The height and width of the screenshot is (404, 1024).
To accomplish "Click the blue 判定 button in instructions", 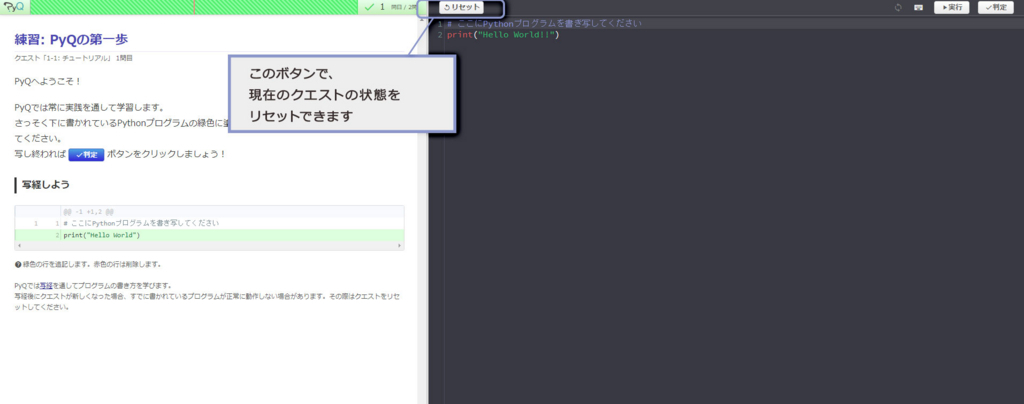I will [86, 155].
